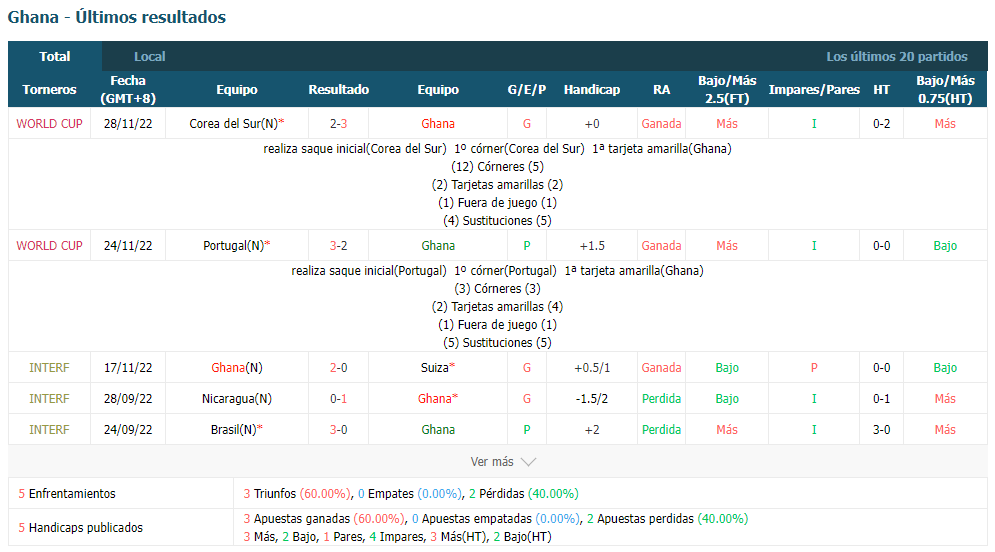995x552 pixels.
Task: Click the Torneros column header
Action: (x=49, y=89)
